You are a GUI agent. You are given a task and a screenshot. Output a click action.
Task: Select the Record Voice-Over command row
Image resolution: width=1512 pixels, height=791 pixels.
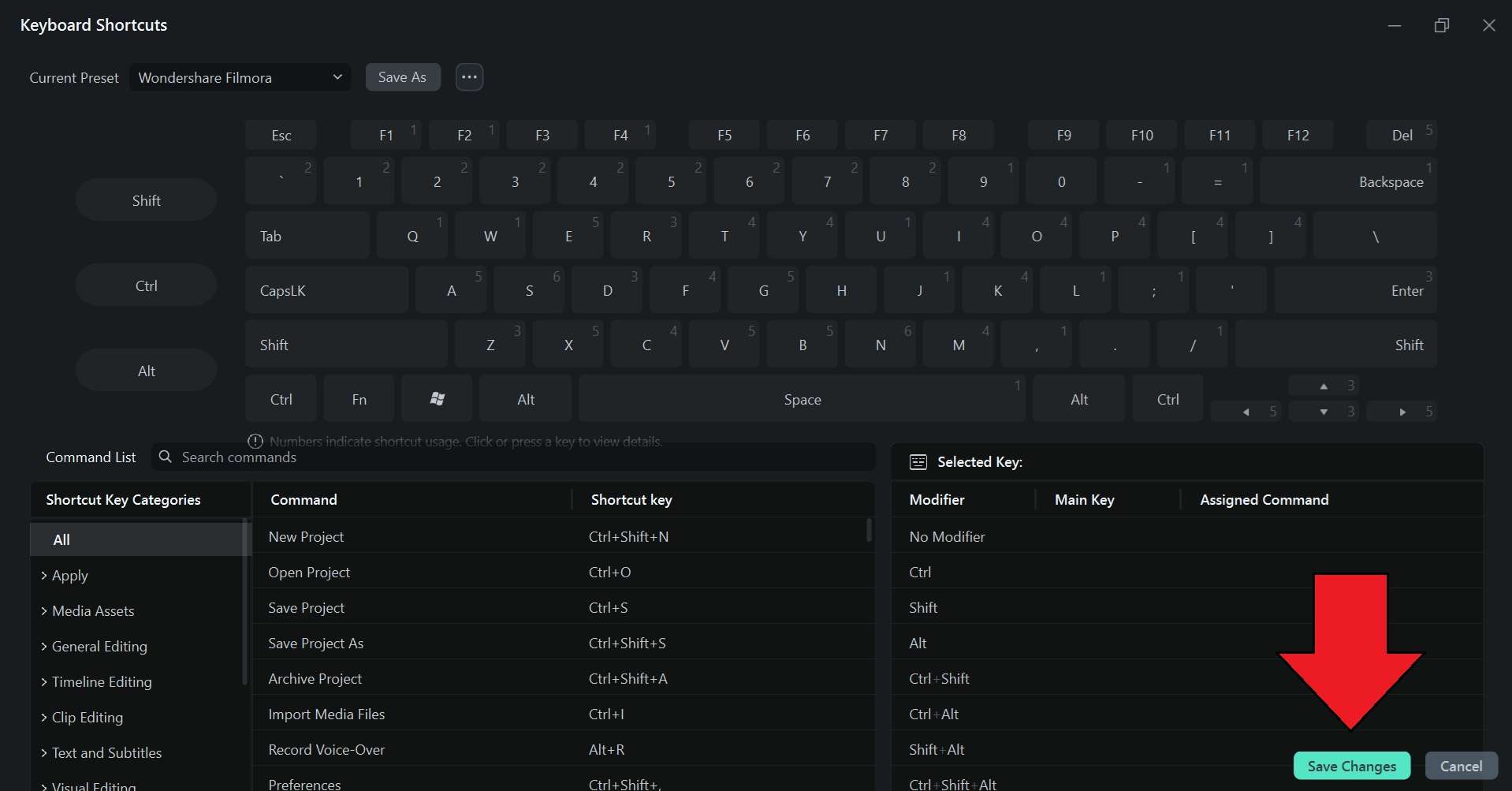point(563,749)
